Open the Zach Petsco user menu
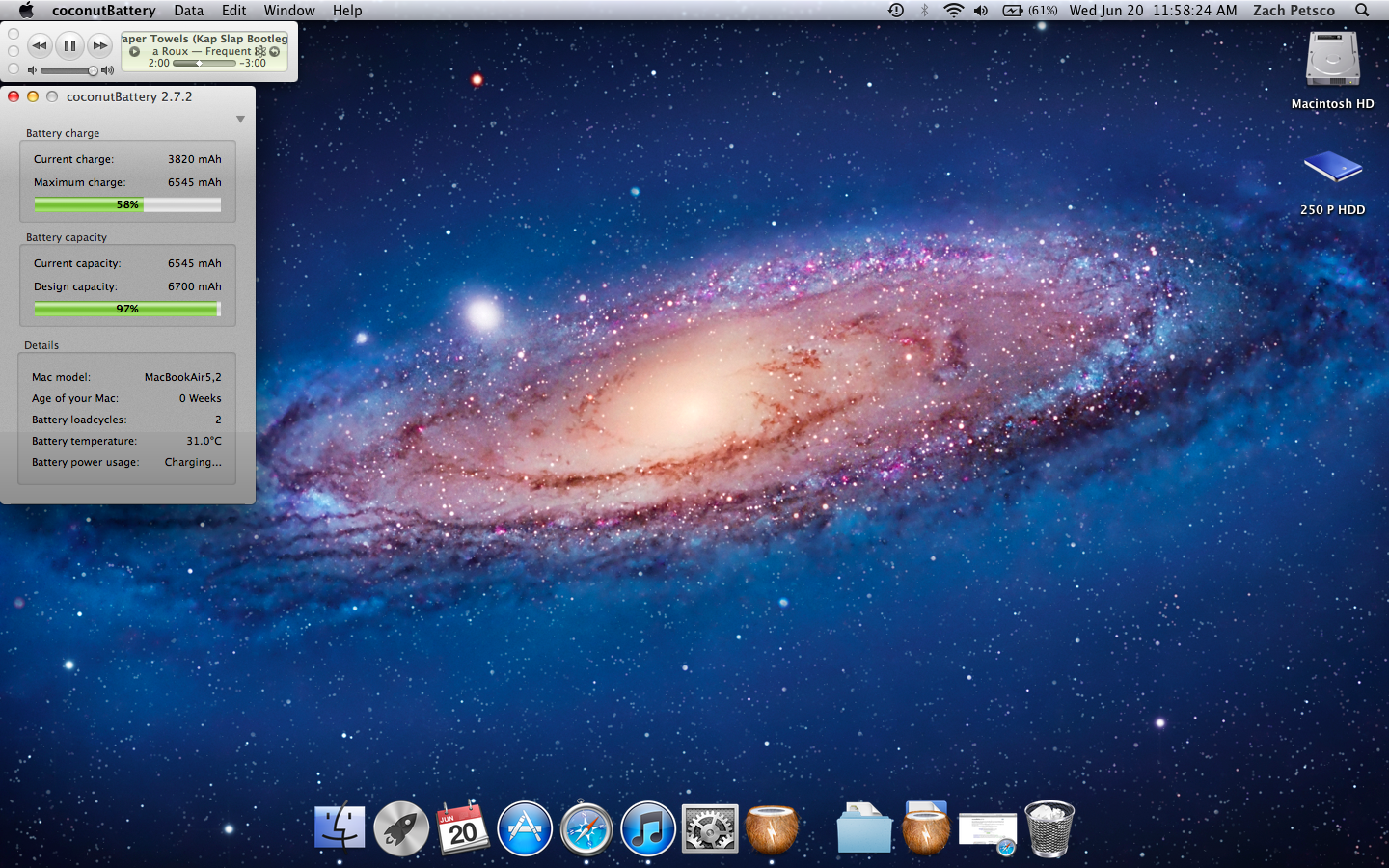The height and width of the screenshot is (868, 1389). pyautogui.click(x=1294, y=11)
